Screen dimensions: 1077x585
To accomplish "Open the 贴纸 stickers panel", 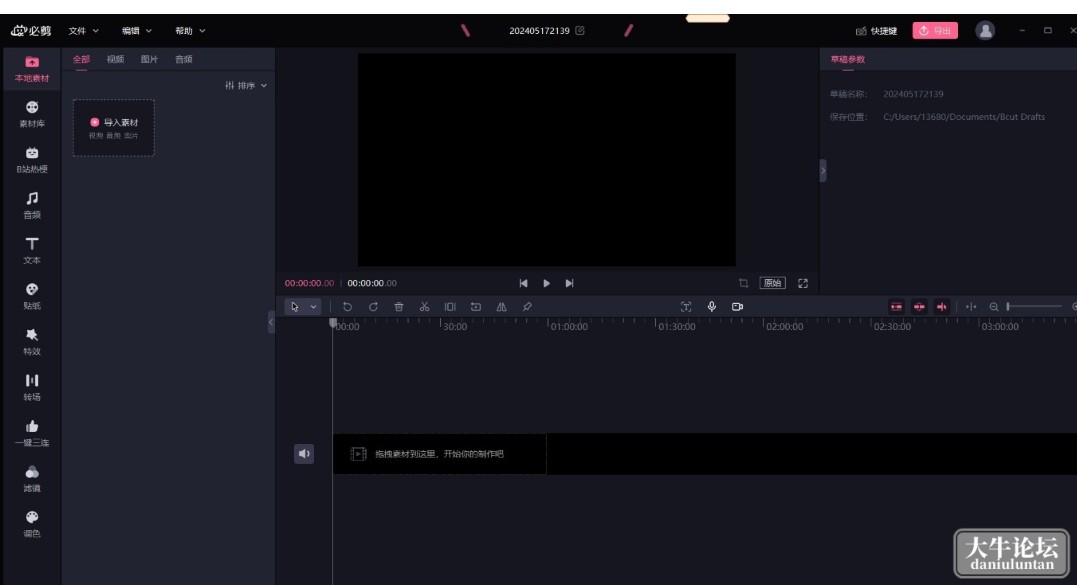I will coord(32,296).
